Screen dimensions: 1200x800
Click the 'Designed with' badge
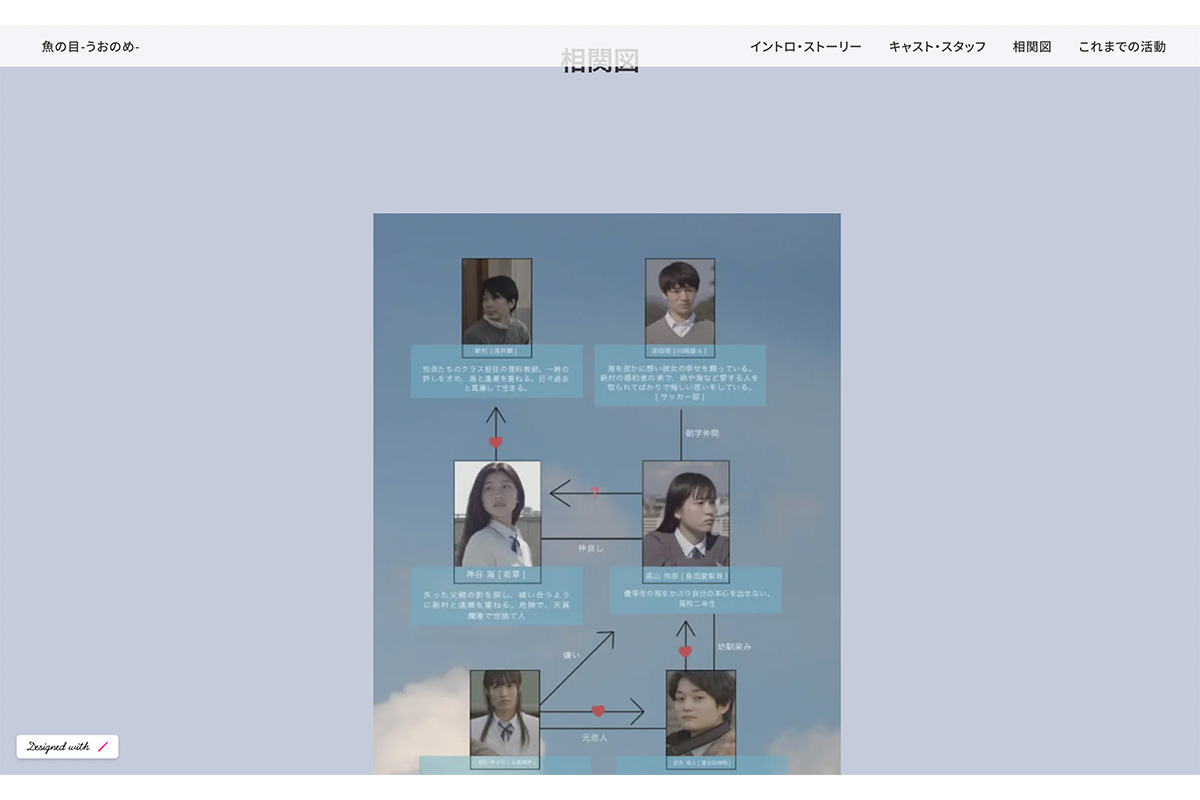click(67, 746)
